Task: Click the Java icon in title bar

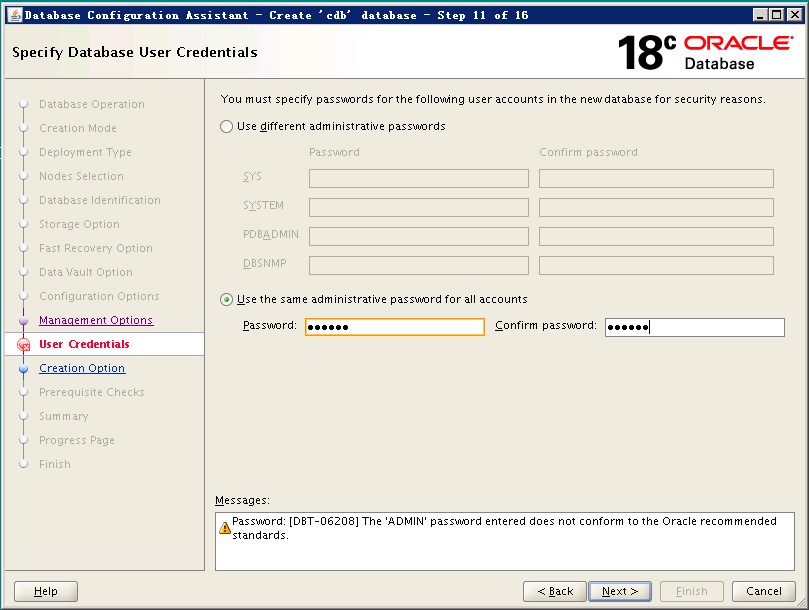Action: click(16, 15)
